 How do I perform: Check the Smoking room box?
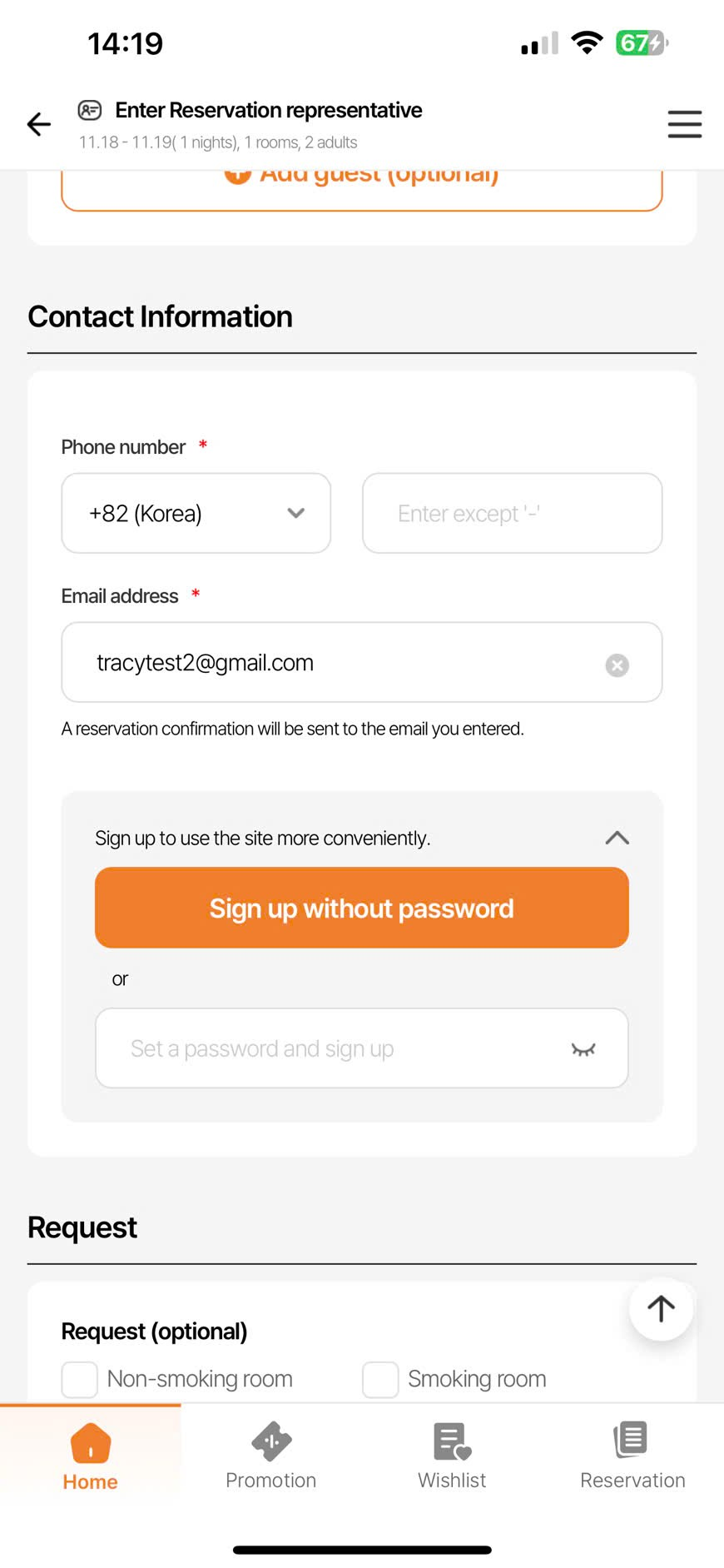click(380, 1379)
